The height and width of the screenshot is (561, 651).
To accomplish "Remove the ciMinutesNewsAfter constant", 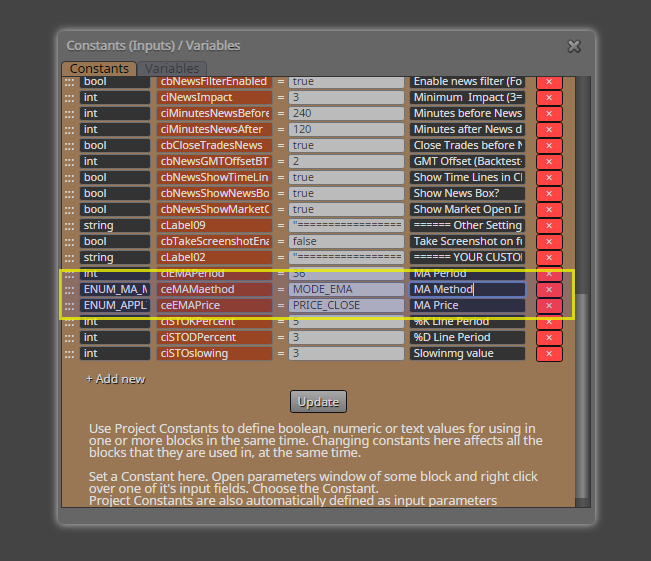I will point(549,130).
